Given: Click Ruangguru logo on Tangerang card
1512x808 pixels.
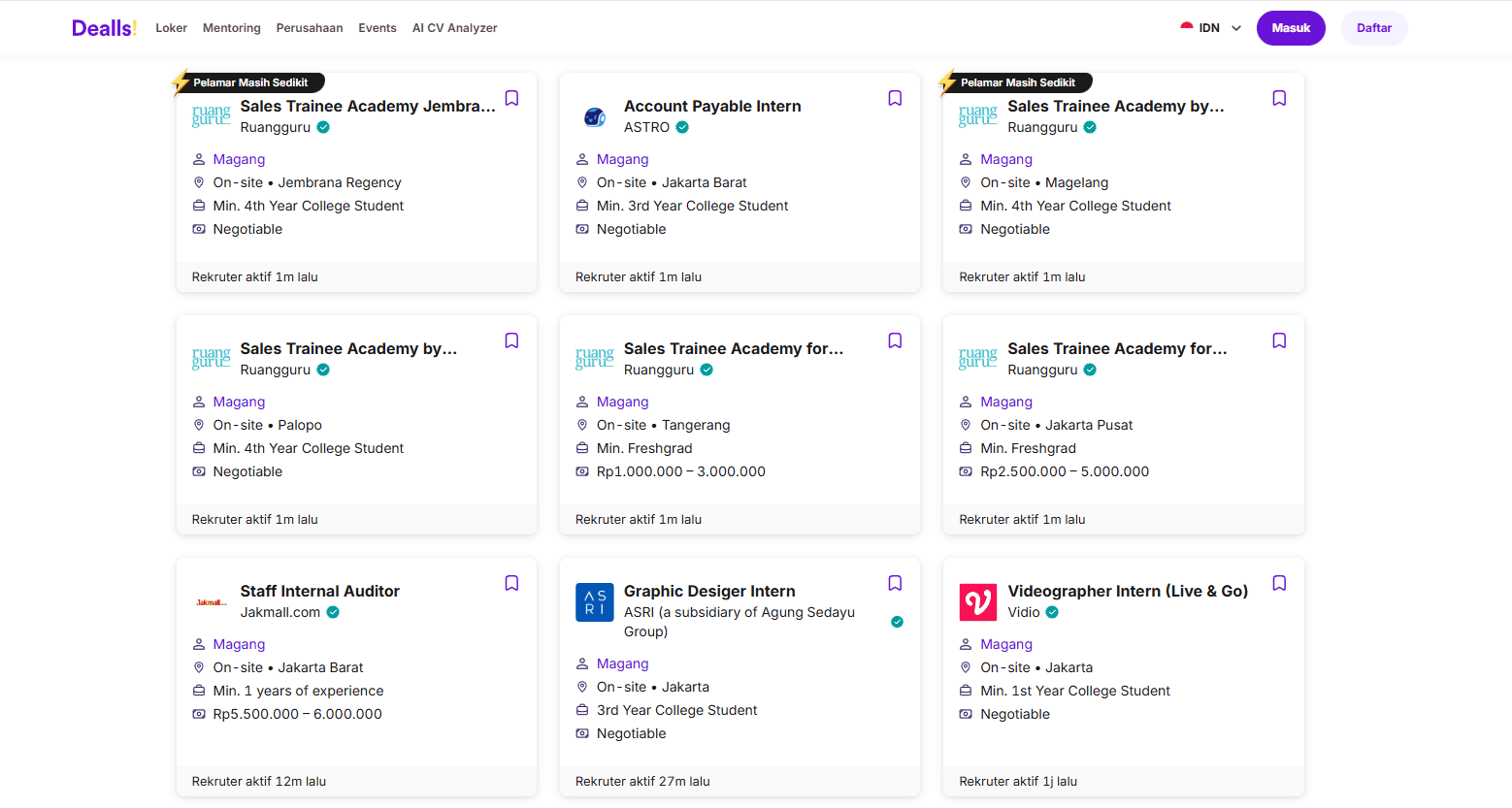Looking at the screenshot, I should click(x=595, y=359).
